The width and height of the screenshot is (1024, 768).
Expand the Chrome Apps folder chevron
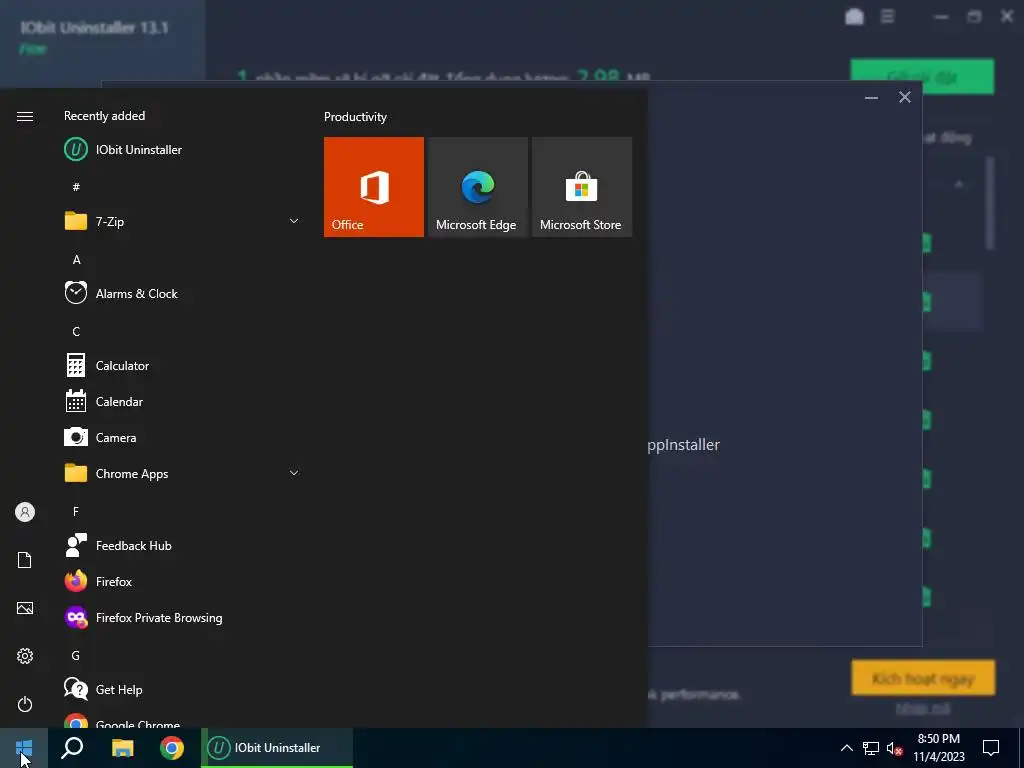tap(294, 473)
